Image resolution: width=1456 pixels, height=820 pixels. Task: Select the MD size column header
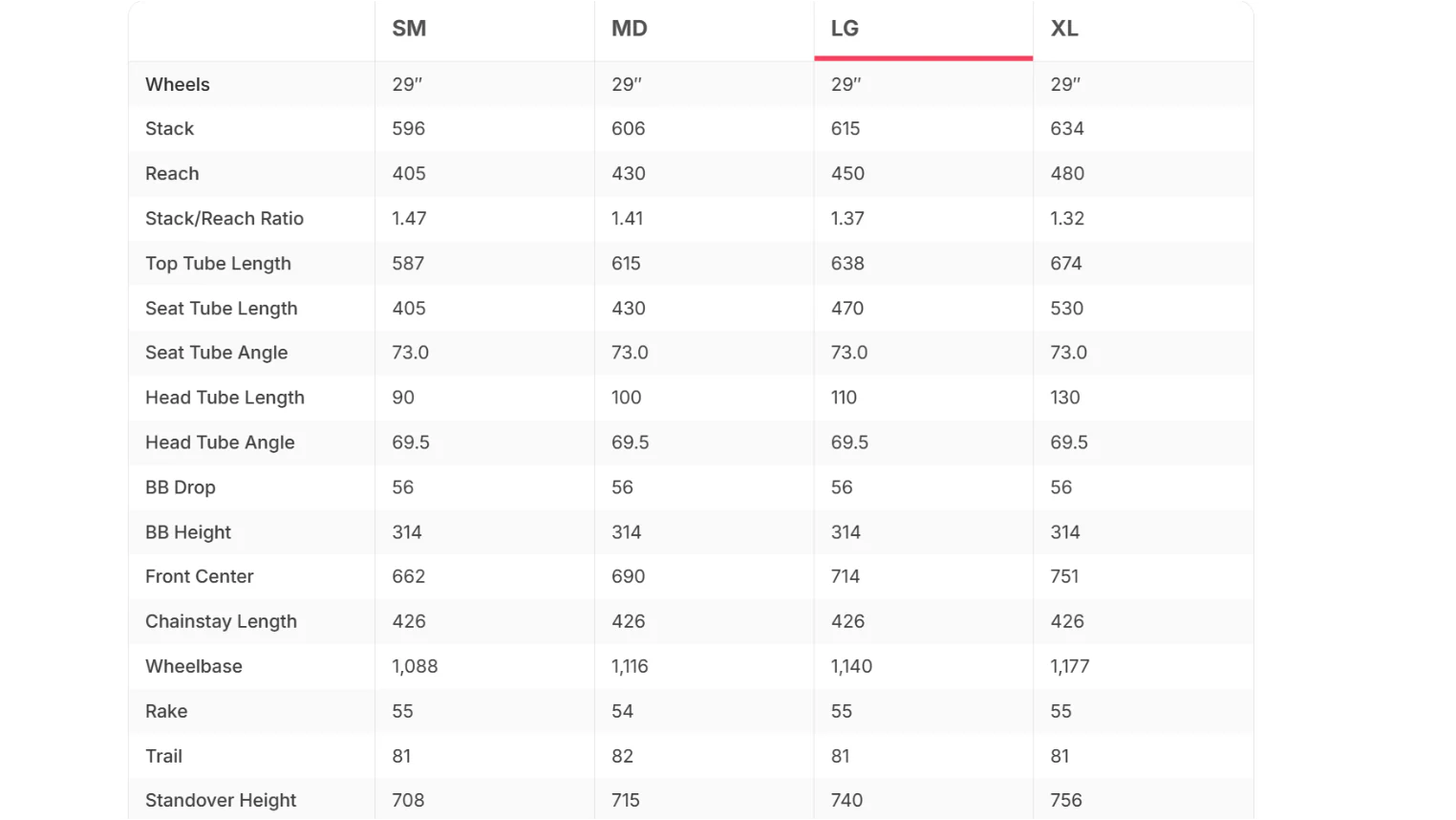(x=630, y=29)
